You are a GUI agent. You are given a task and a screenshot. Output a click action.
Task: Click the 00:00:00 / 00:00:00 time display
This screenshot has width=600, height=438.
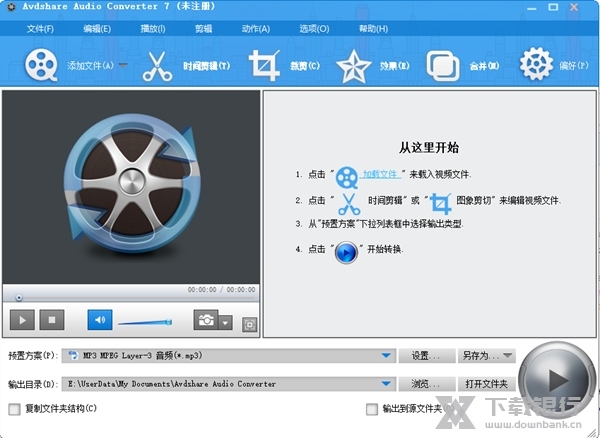click(221, 290)
